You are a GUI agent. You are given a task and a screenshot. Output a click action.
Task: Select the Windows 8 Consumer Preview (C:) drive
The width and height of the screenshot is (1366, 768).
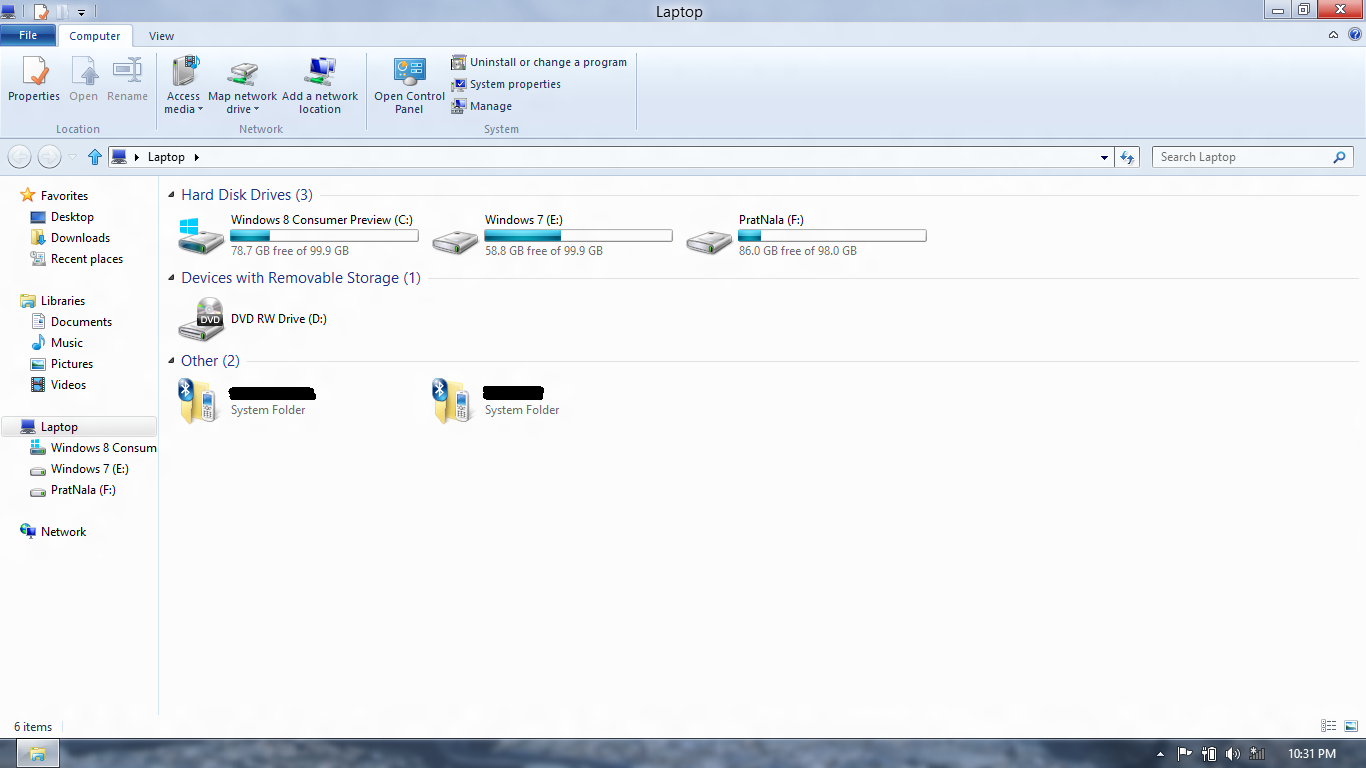298,235
